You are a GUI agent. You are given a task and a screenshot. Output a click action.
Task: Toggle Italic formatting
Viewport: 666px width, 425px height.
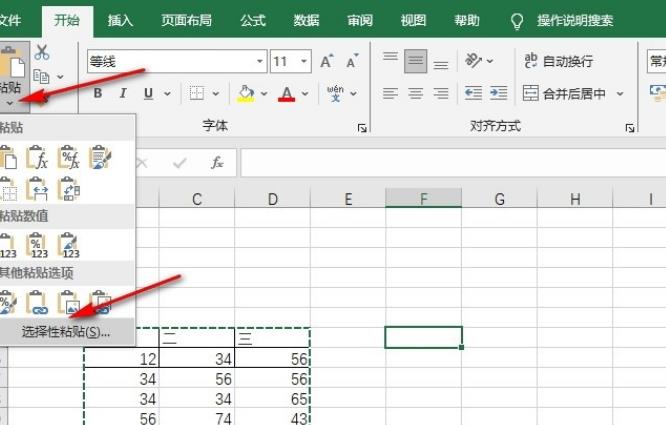click(x=123, y=93)
